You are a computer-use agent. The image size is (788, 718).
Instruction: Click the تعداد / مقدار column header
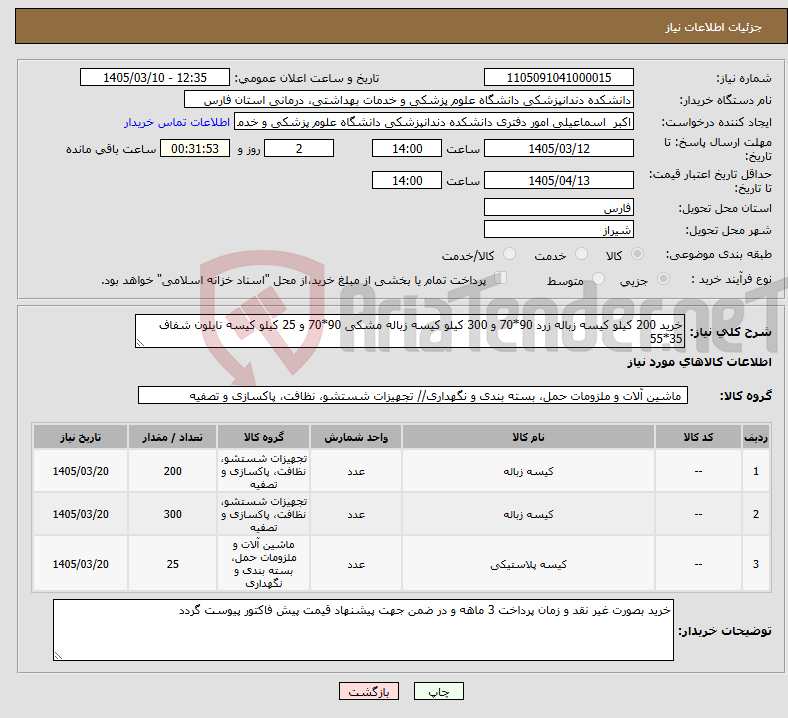172,437
